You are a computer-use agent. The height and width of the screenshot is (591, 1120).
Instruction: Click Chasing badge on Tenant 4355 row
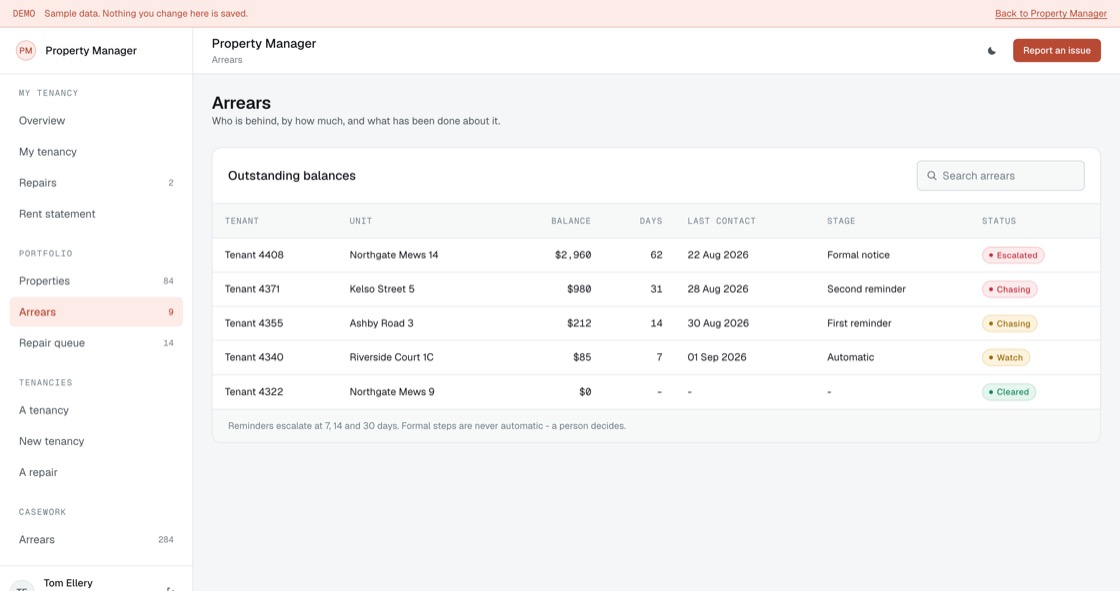point(1009,324)
